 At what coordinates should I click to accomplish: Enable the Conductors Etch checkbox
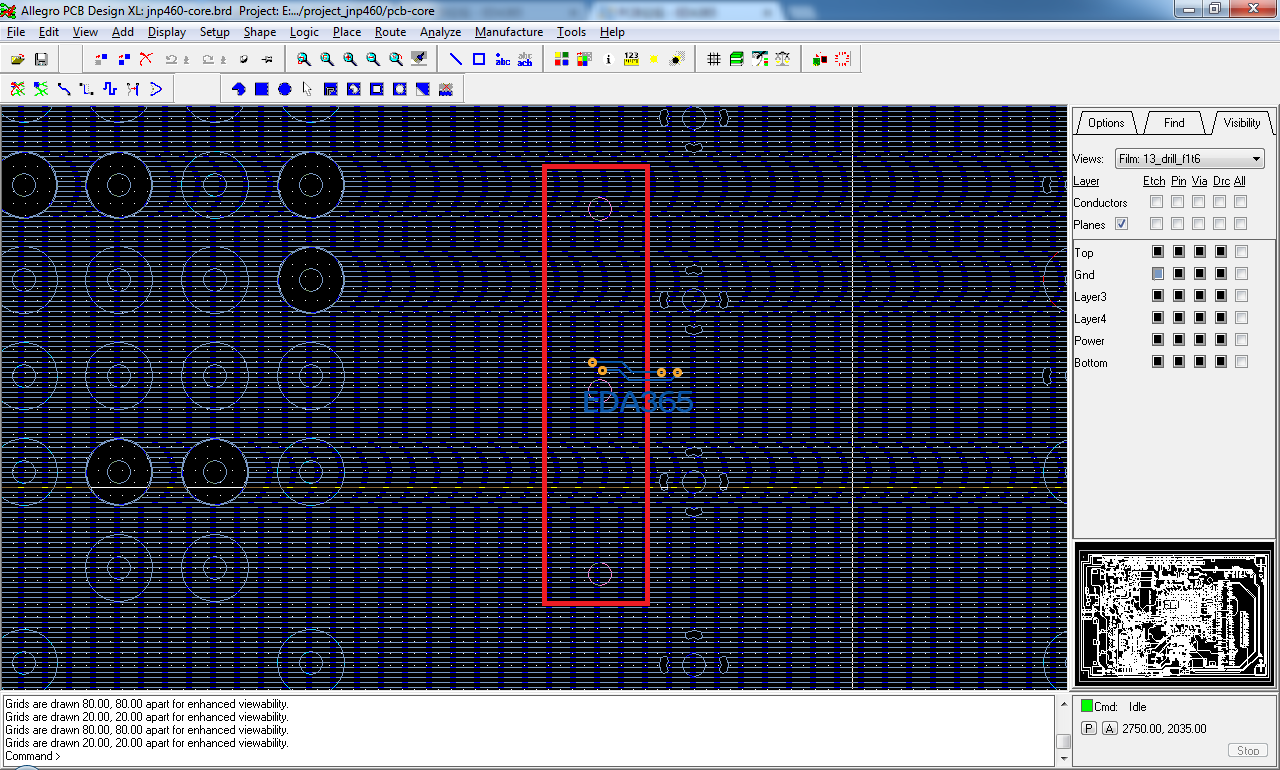(x=1156, y=202)
